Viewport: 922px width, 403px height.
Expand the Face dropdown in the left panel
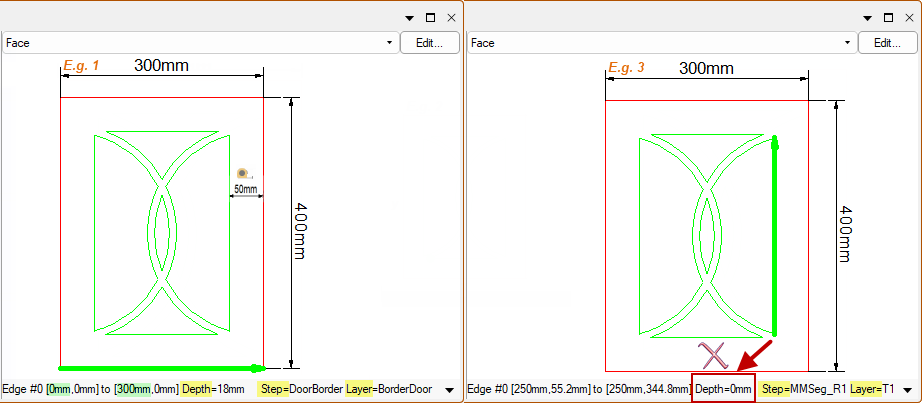point(388,43)
